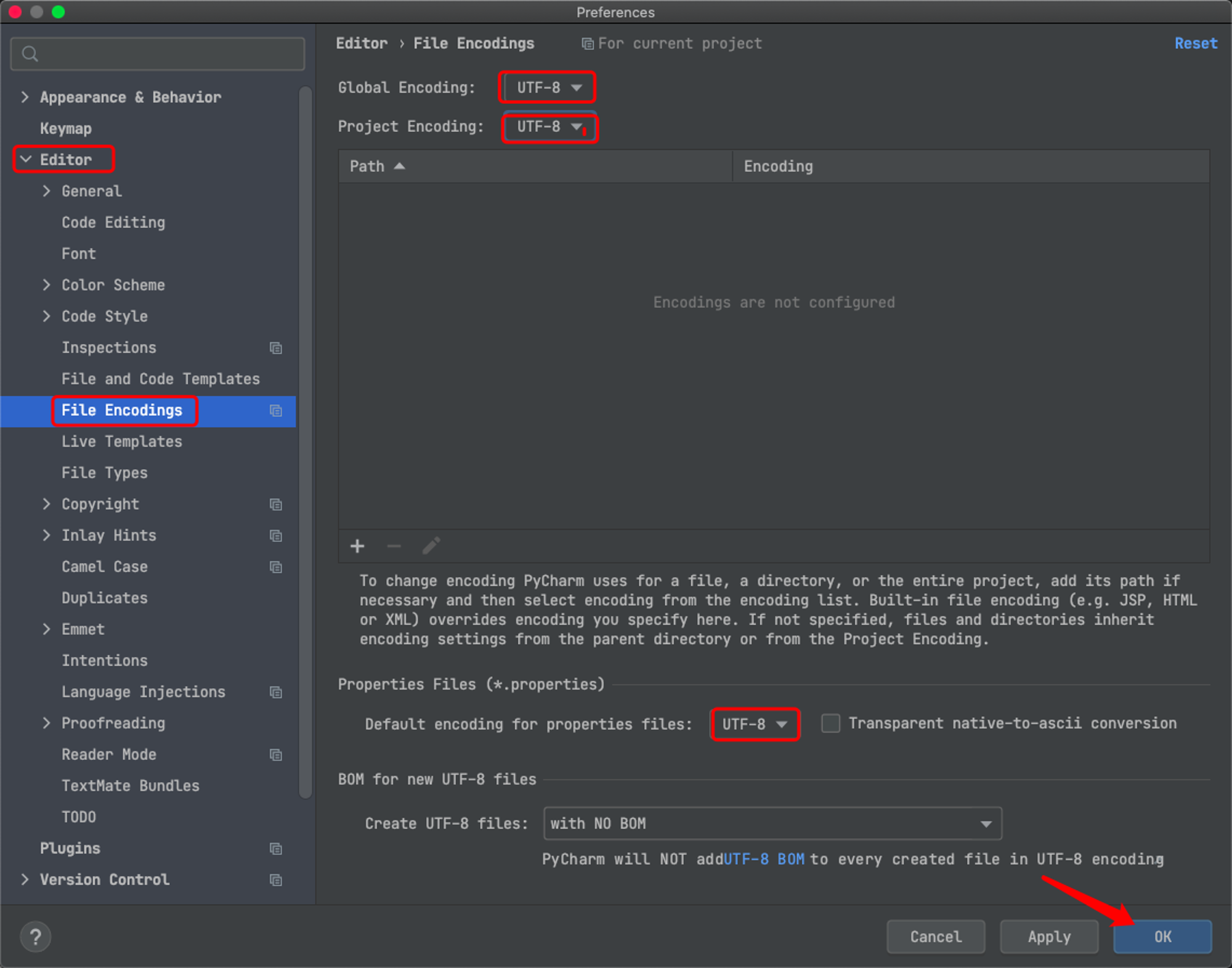Viewport: 1232px width, 968px height.
Task: Expand the Copyright subsection
Action: pyautogui.click(x=46, y=504)
